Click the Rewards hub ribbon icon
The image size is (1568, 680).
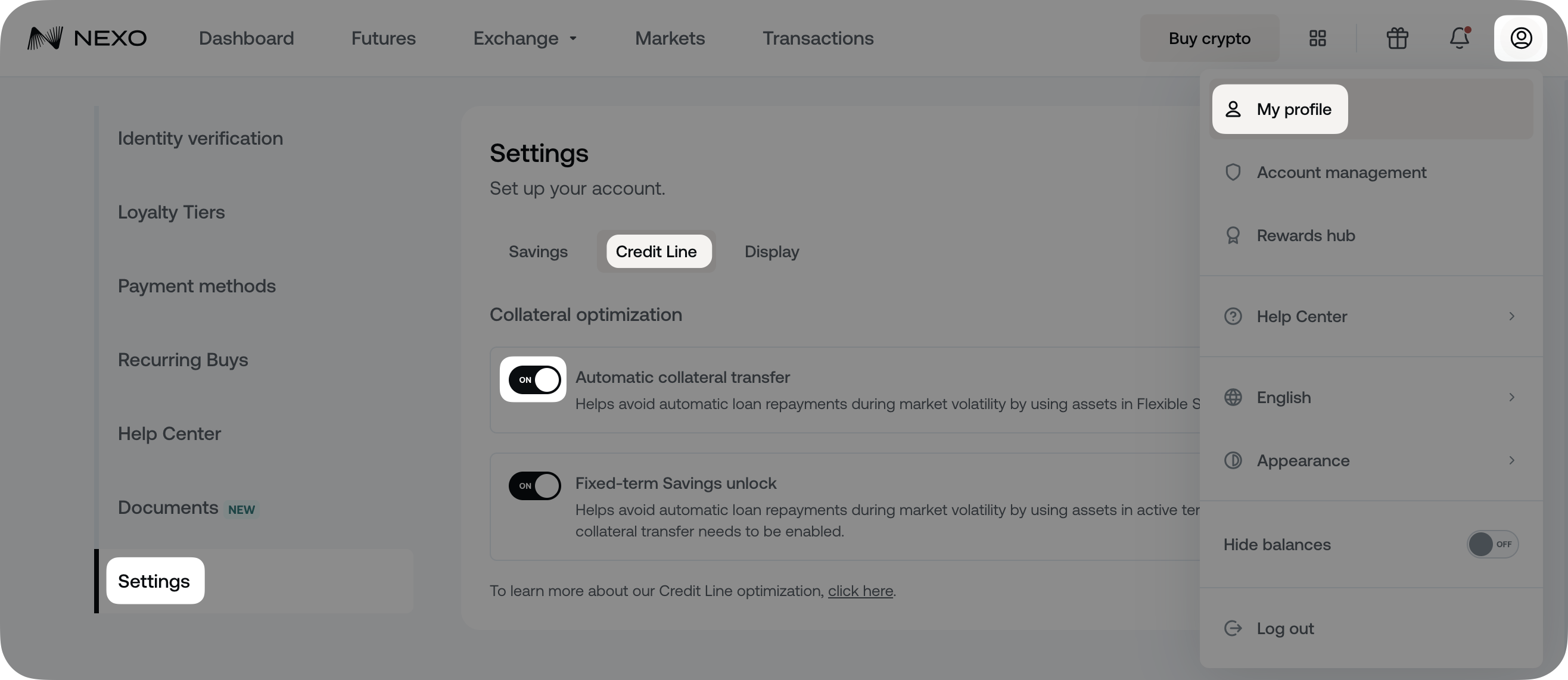point(1233,236)
